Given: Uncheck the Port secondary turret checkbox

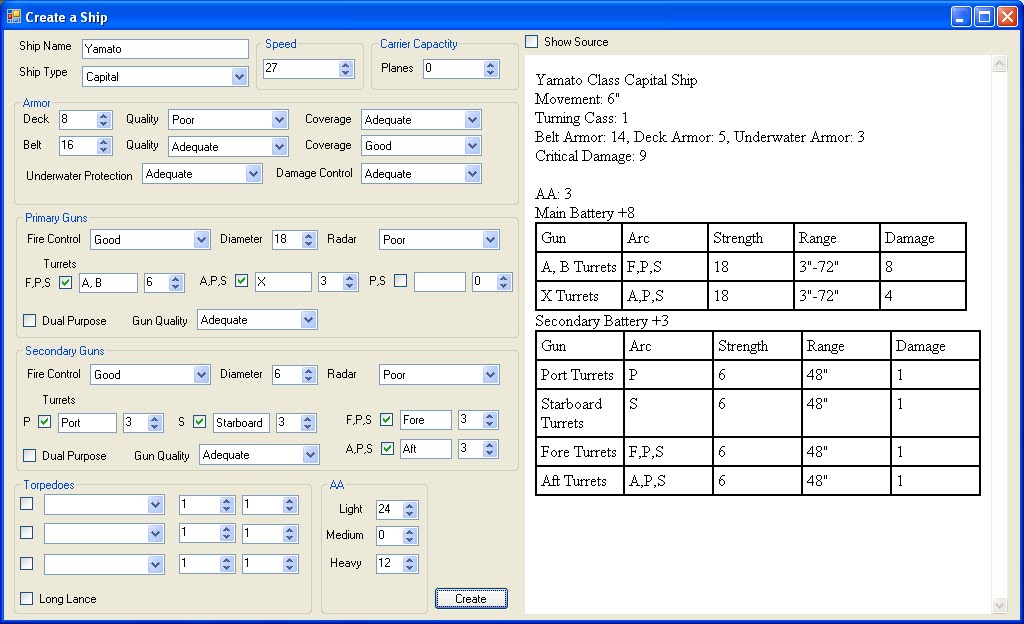Looking at the screenshot, I should tap(44, 422).
